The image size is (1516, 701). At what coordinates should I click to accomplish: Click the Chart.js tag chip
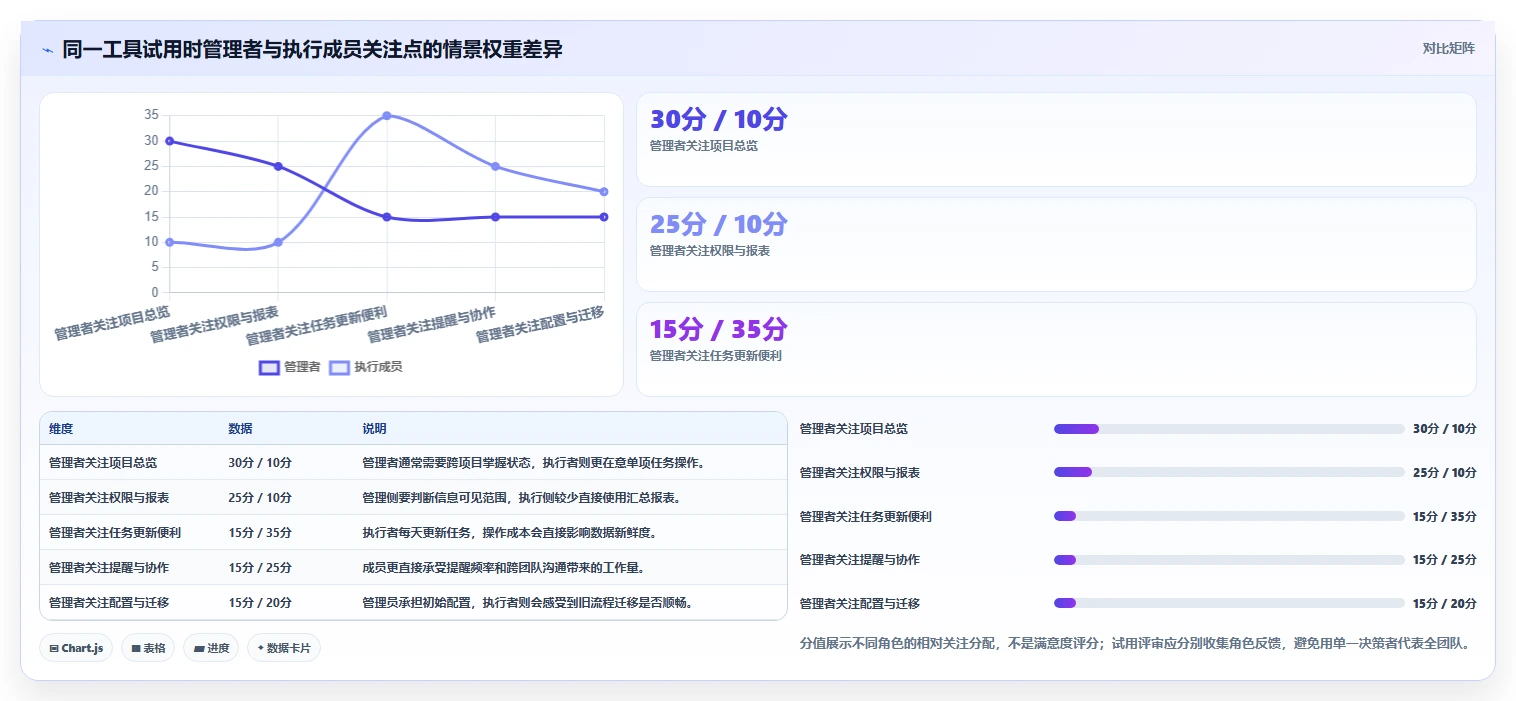(x=76, y=648)
